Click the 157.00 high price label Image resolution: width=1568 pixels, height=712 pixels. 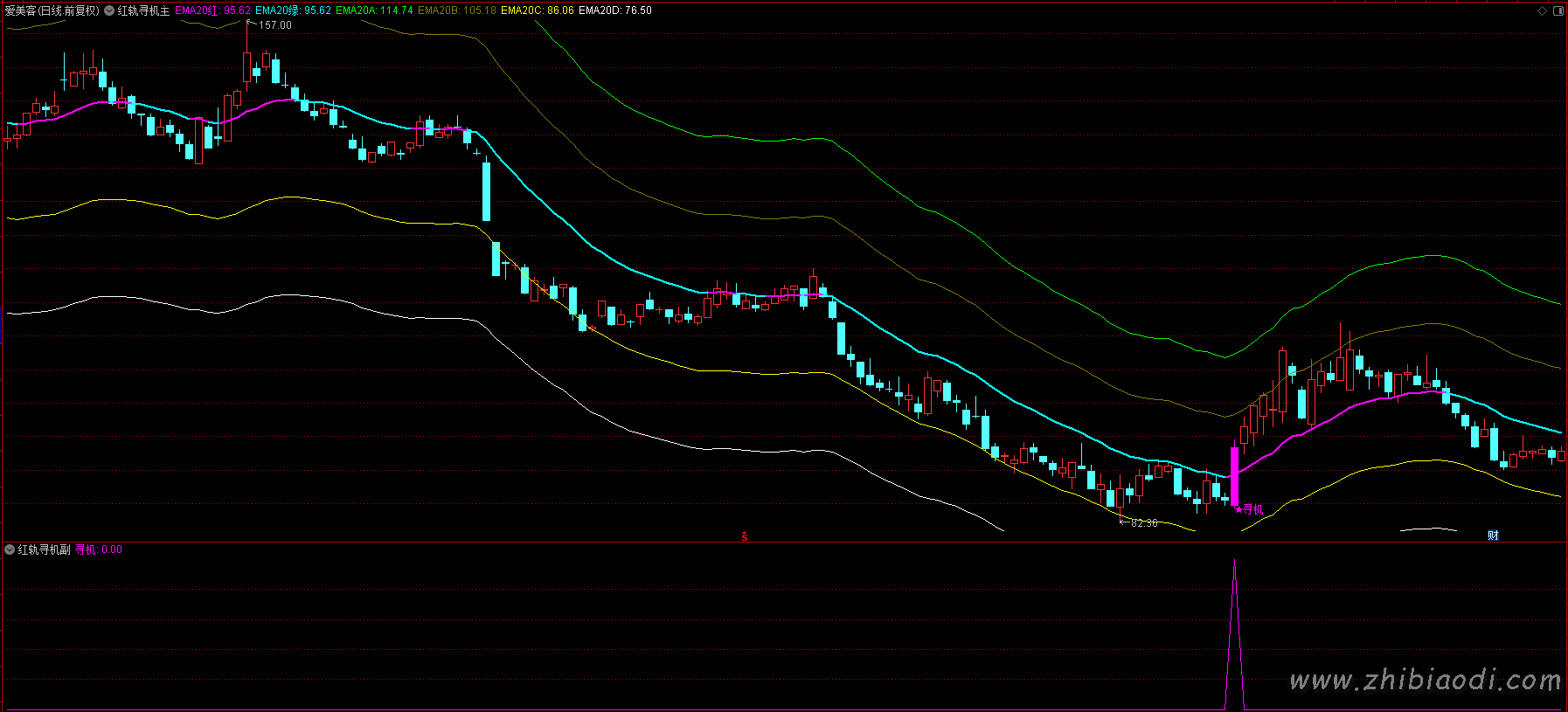[x=274, y=25]
